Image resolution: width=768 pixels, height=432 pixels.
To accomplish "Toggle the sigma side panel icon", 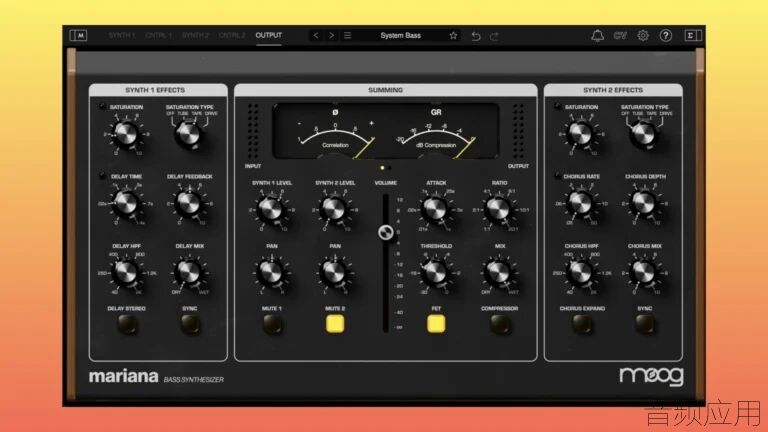I will coord(693,35).
